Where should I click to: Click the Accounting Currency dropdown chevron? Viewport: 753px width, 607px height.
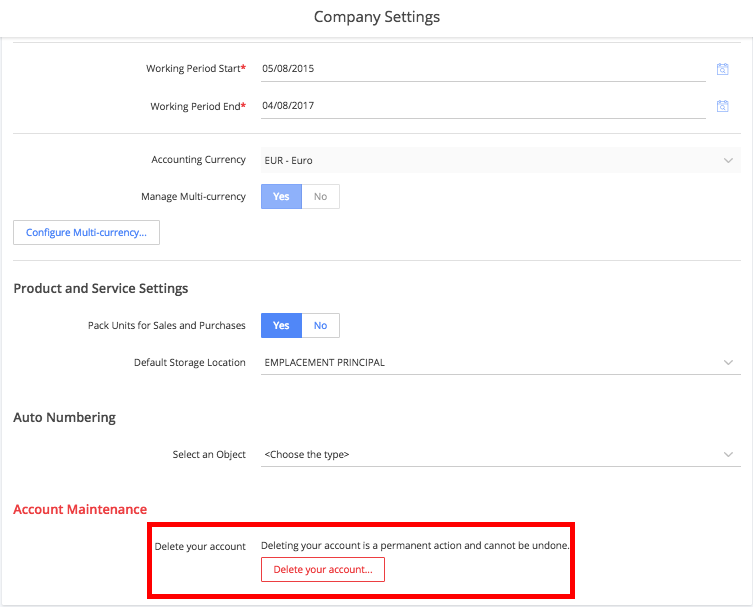728,160
